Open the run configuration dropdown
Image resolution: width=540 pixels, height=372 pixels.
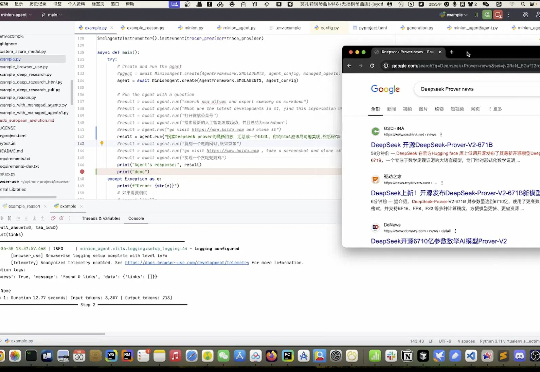(453, 15)
